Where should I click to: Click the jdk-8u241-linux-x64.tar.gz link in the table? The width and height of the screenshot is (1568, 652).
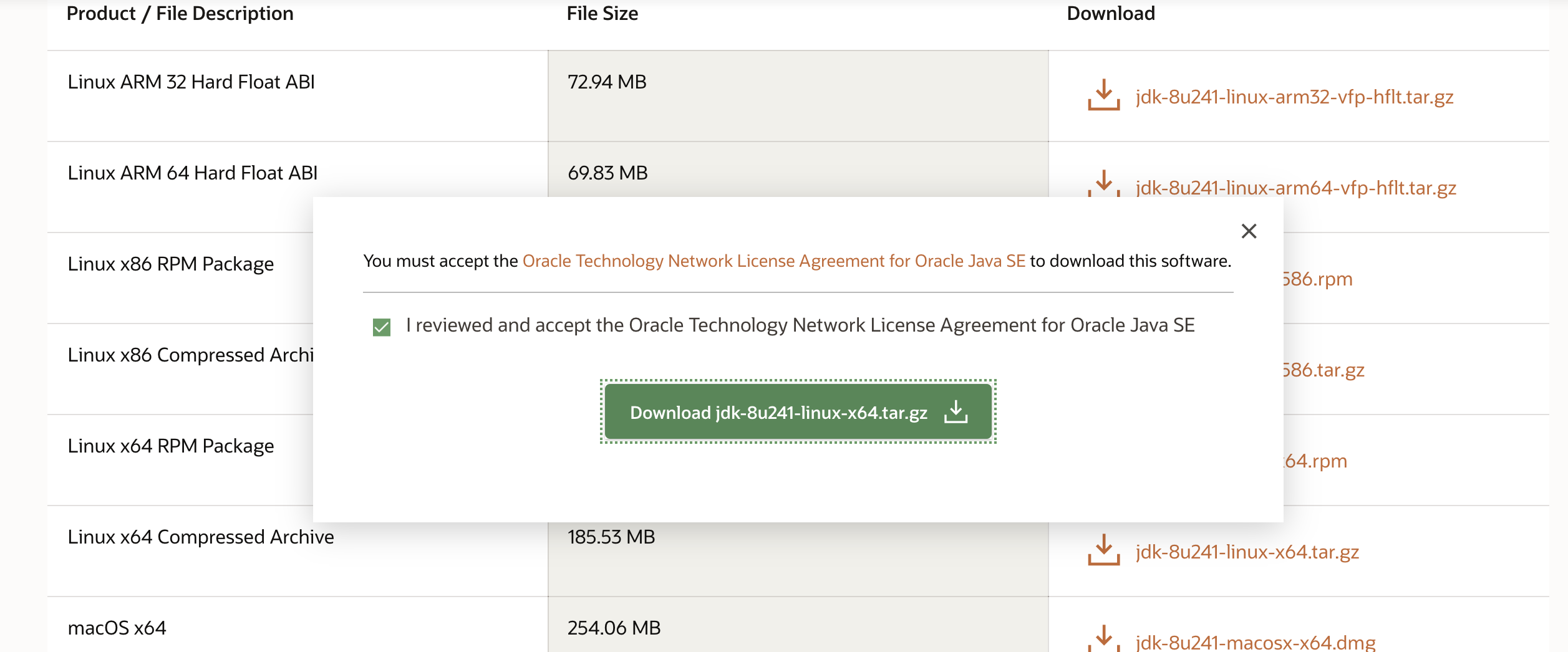[x=1247, y=552]
